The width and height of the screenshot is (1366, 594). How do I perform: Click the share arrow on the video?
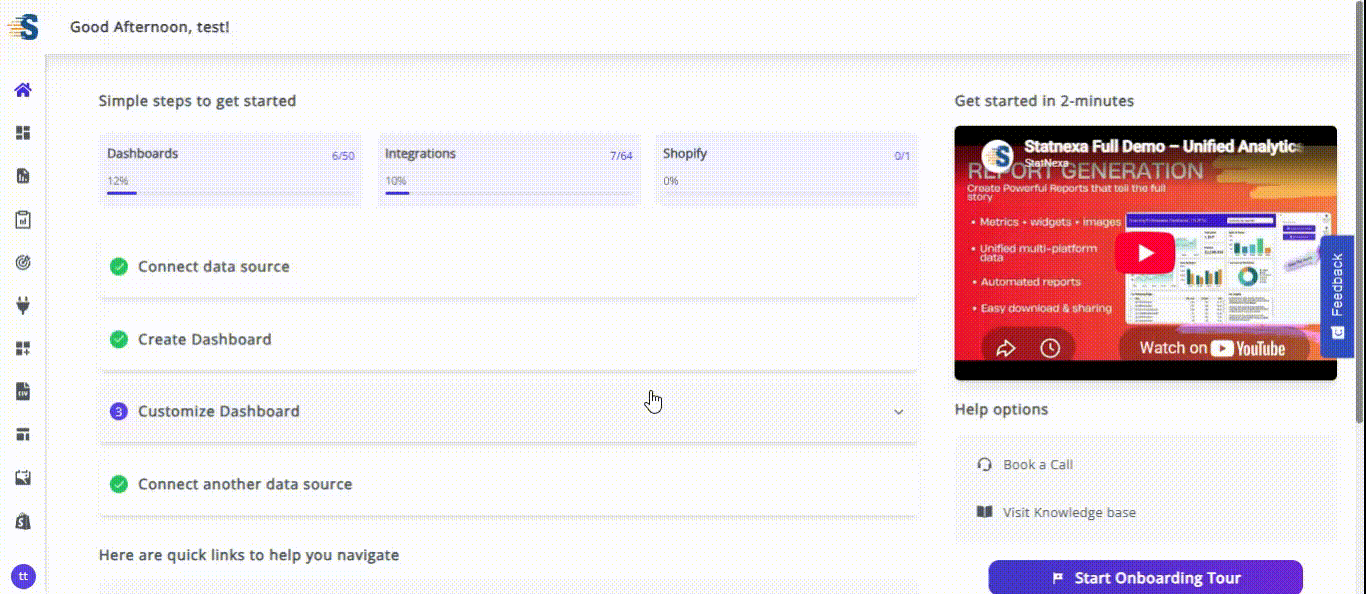tap(1006, 348)
